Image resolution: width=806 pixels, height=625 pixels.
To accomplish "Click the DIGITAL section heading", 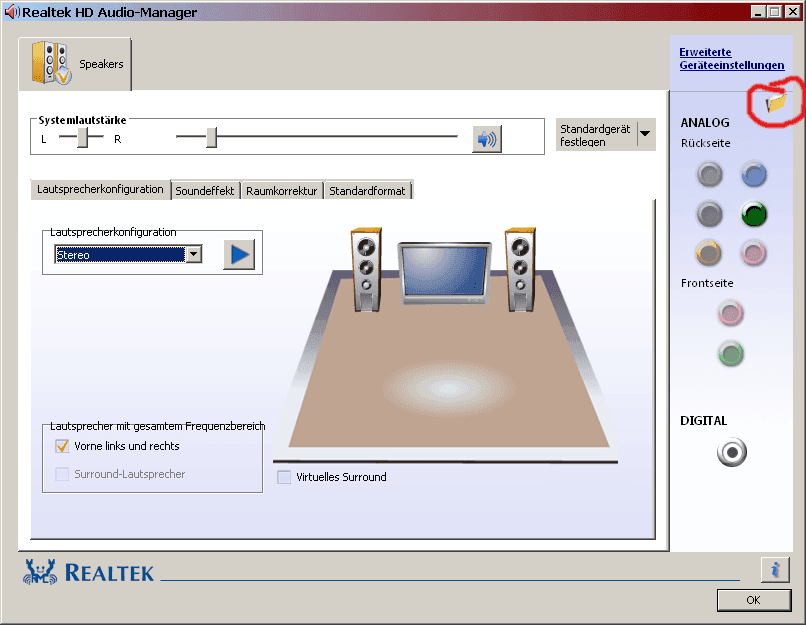I will [703, 421].
